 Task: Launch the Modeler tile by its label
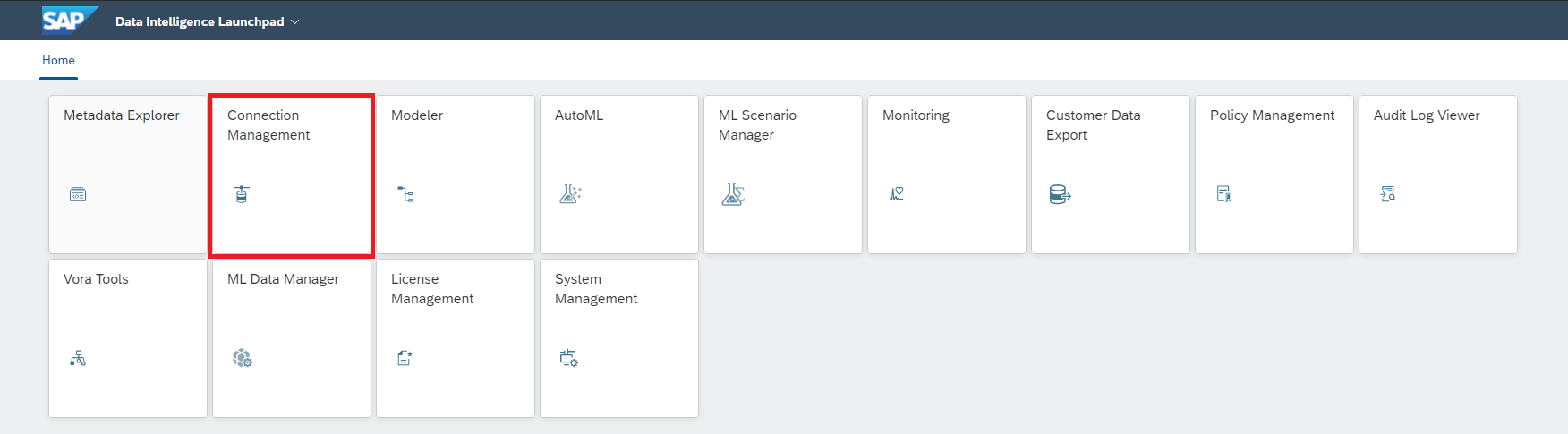417,115
